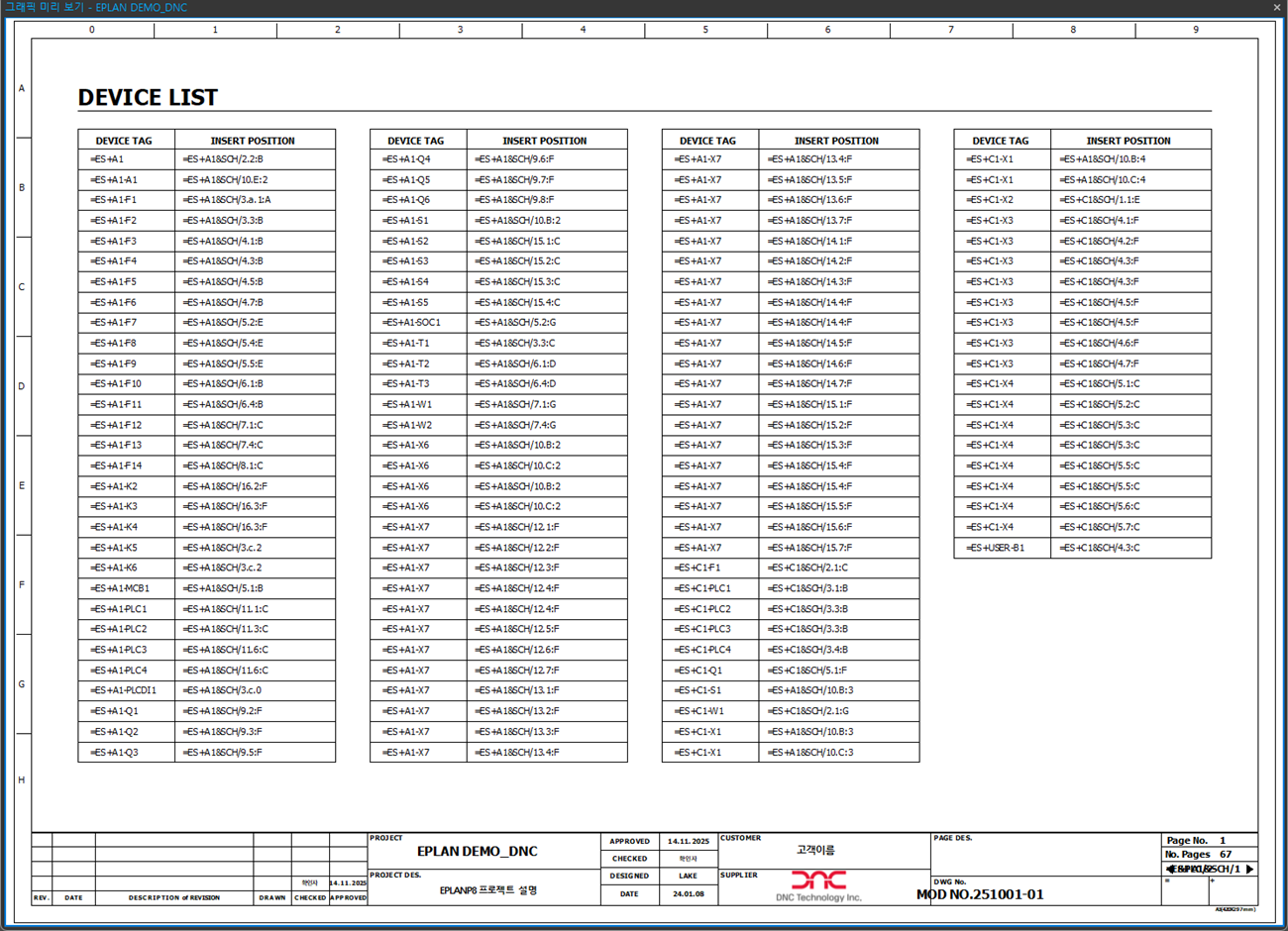Click the preview window title bar text
The image size is (1288, 931).
click(96, 7)
